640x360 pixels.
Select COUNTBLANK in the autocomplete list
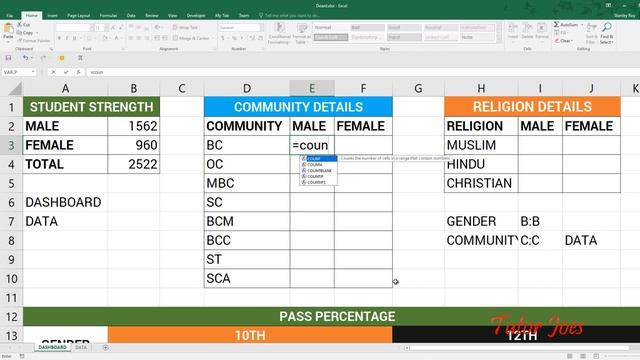coord(319,171)
